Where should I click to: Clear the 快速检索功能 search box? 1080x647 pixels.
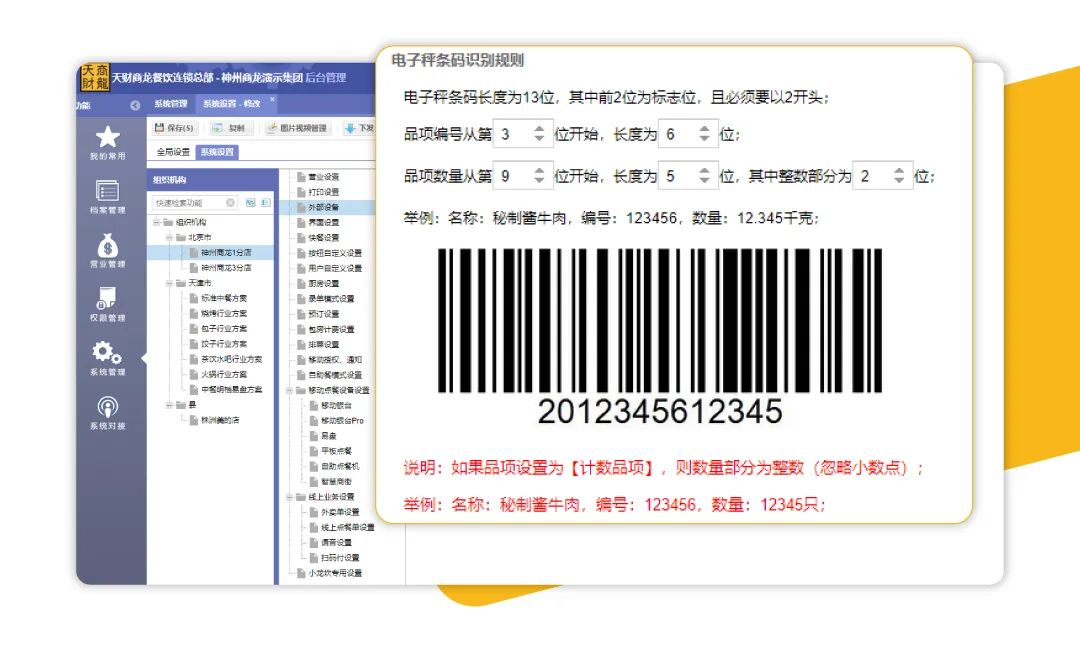231,203
